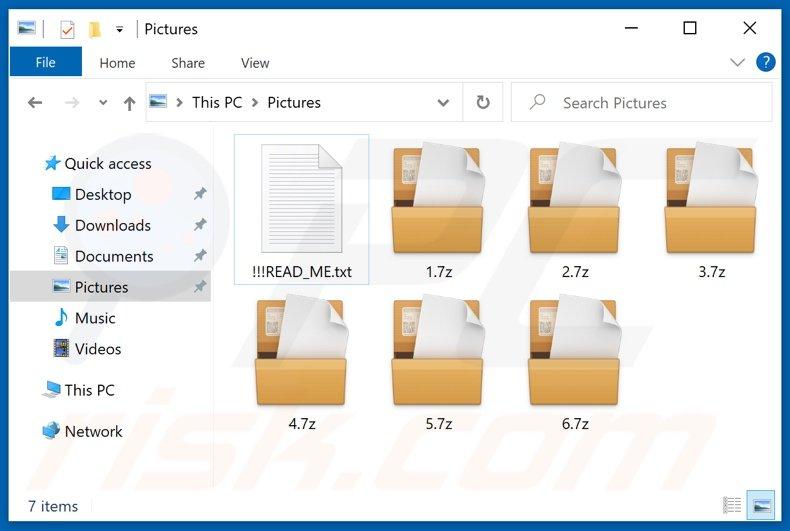Click the pin icon next to Desktop
This screenshot has height=531, width=790.
coord(200,194)
